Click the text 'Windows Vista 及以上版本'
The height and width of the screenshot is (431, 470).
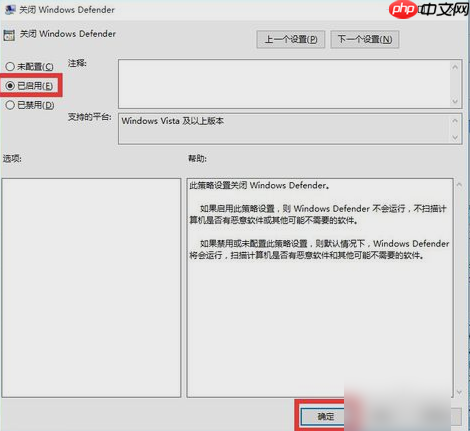(x=172, y=121)
